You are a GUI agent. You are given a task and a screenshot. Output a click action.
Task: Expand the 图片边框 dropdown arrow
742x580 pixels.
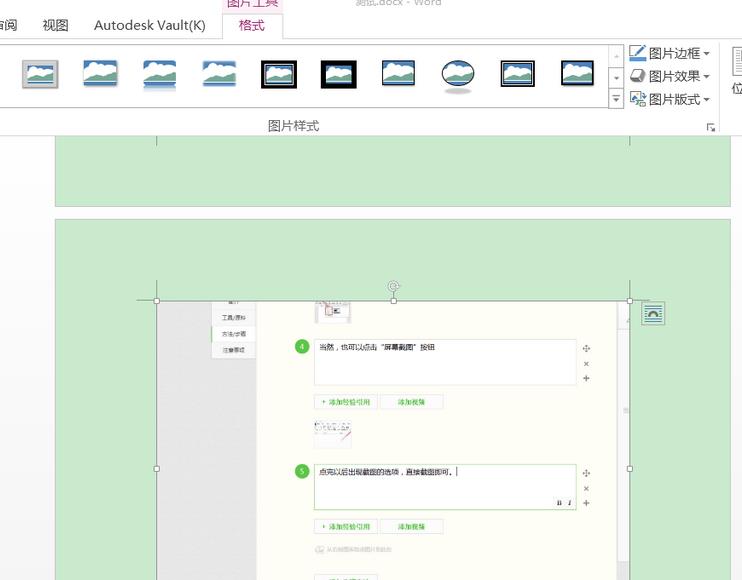(707, 54)
